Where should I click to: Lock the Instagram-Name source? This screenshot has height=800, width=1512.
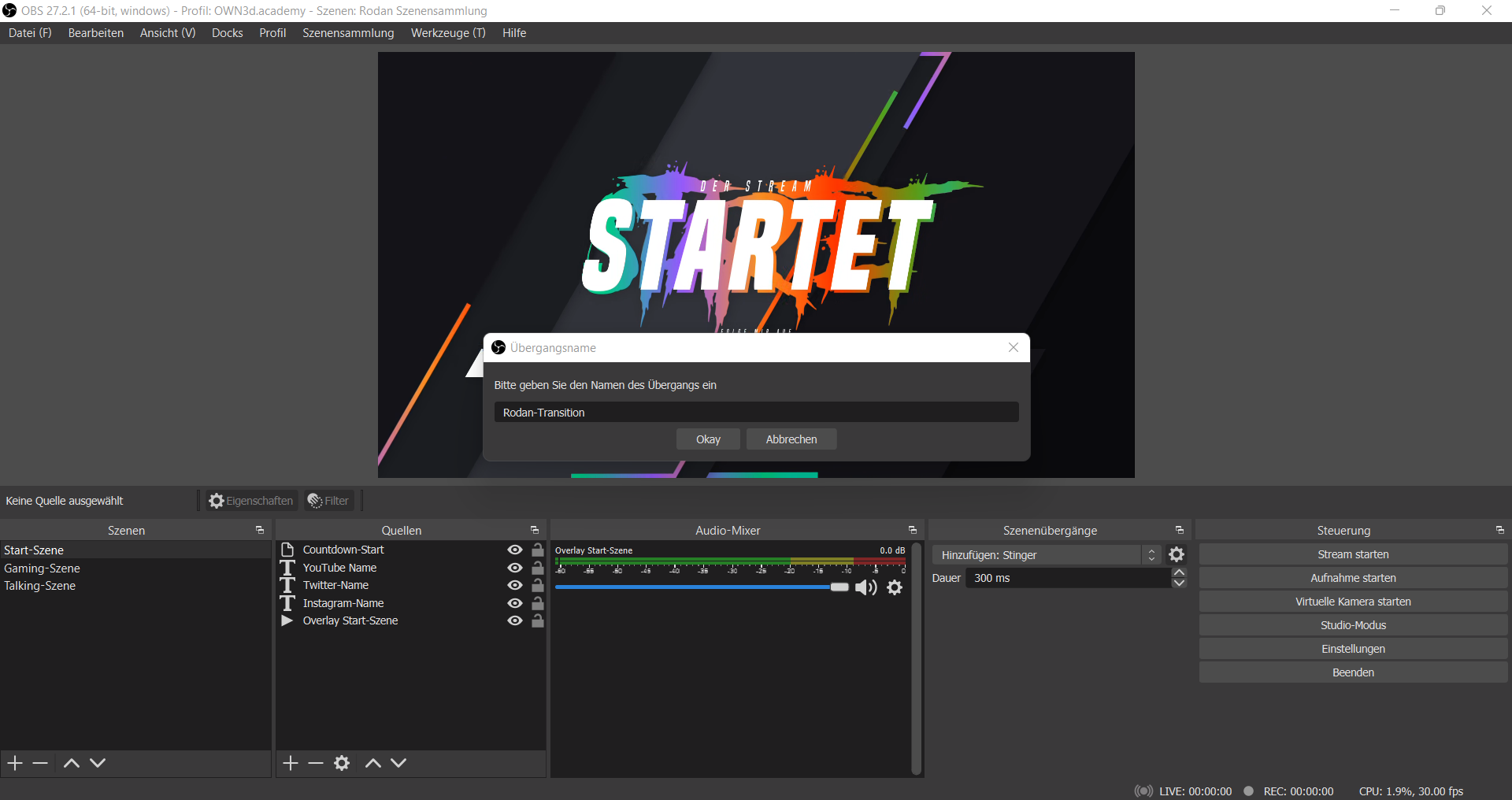(x=538, y=603)
